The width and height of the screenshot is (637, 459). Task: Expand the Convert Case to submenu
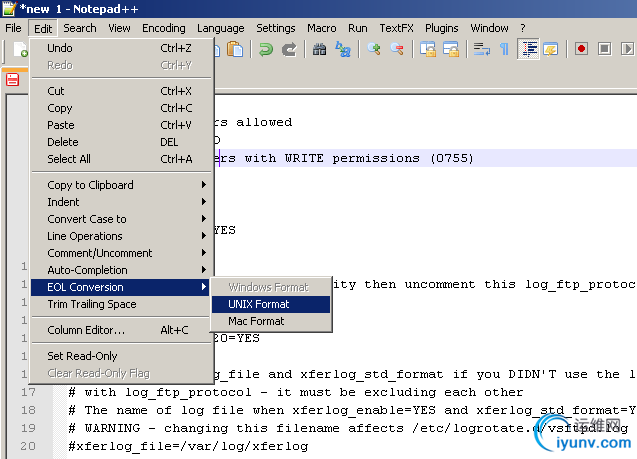tap(121, 219)
